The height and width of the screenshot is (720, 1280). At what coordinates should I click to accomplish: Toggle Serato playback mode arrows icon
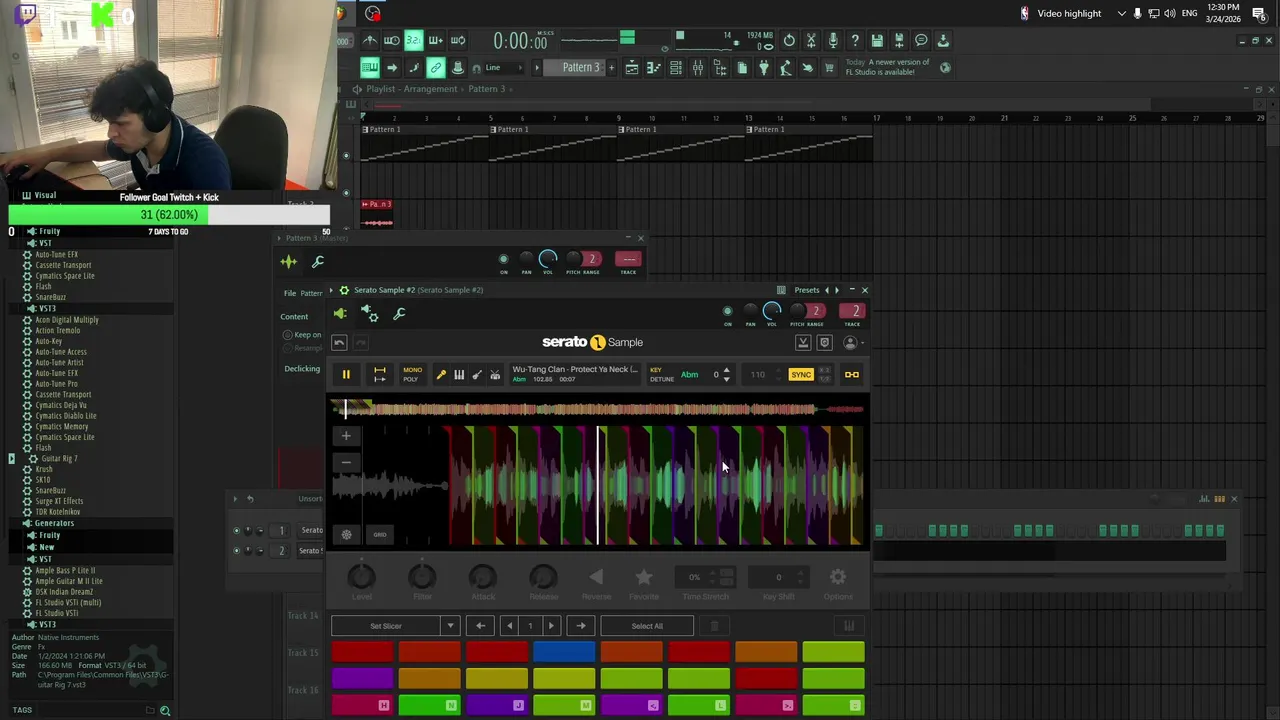coord(380,374)
